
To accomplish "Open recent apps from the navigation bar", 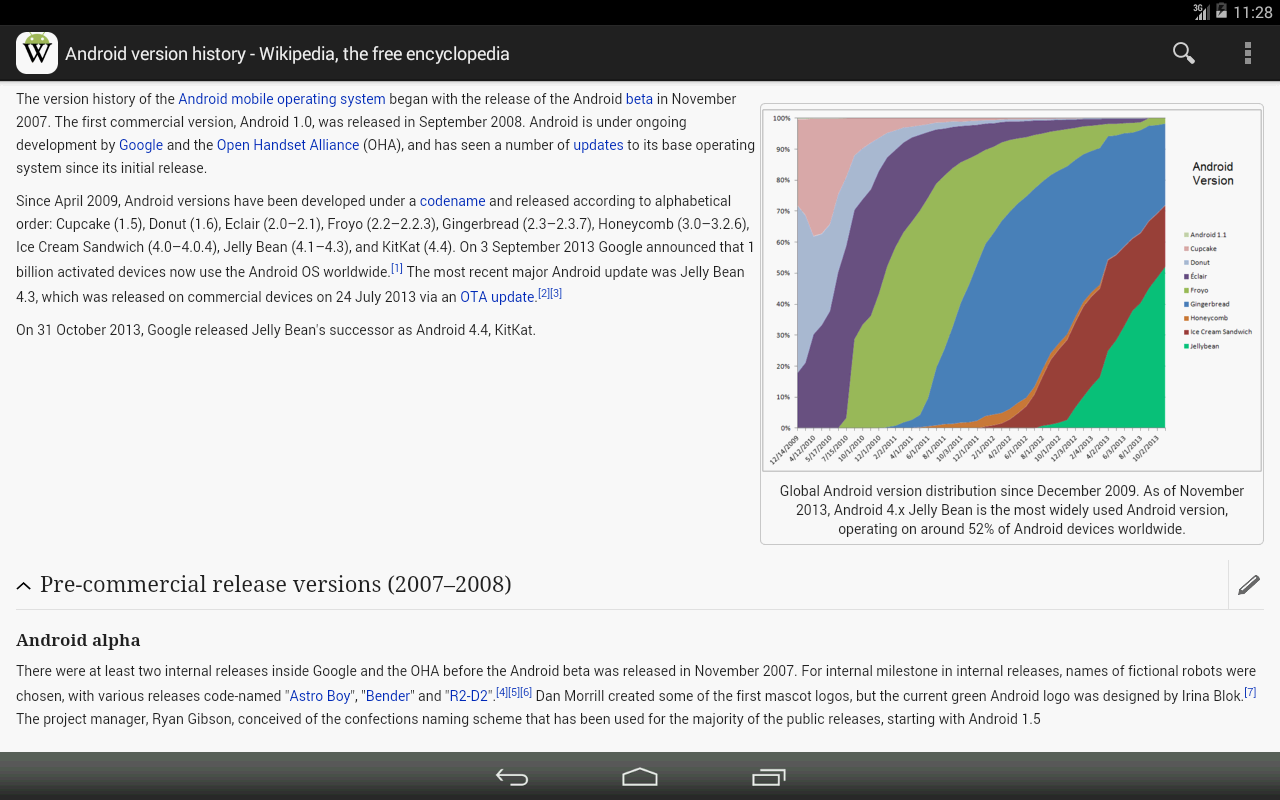I will click(x=768, y=776).
